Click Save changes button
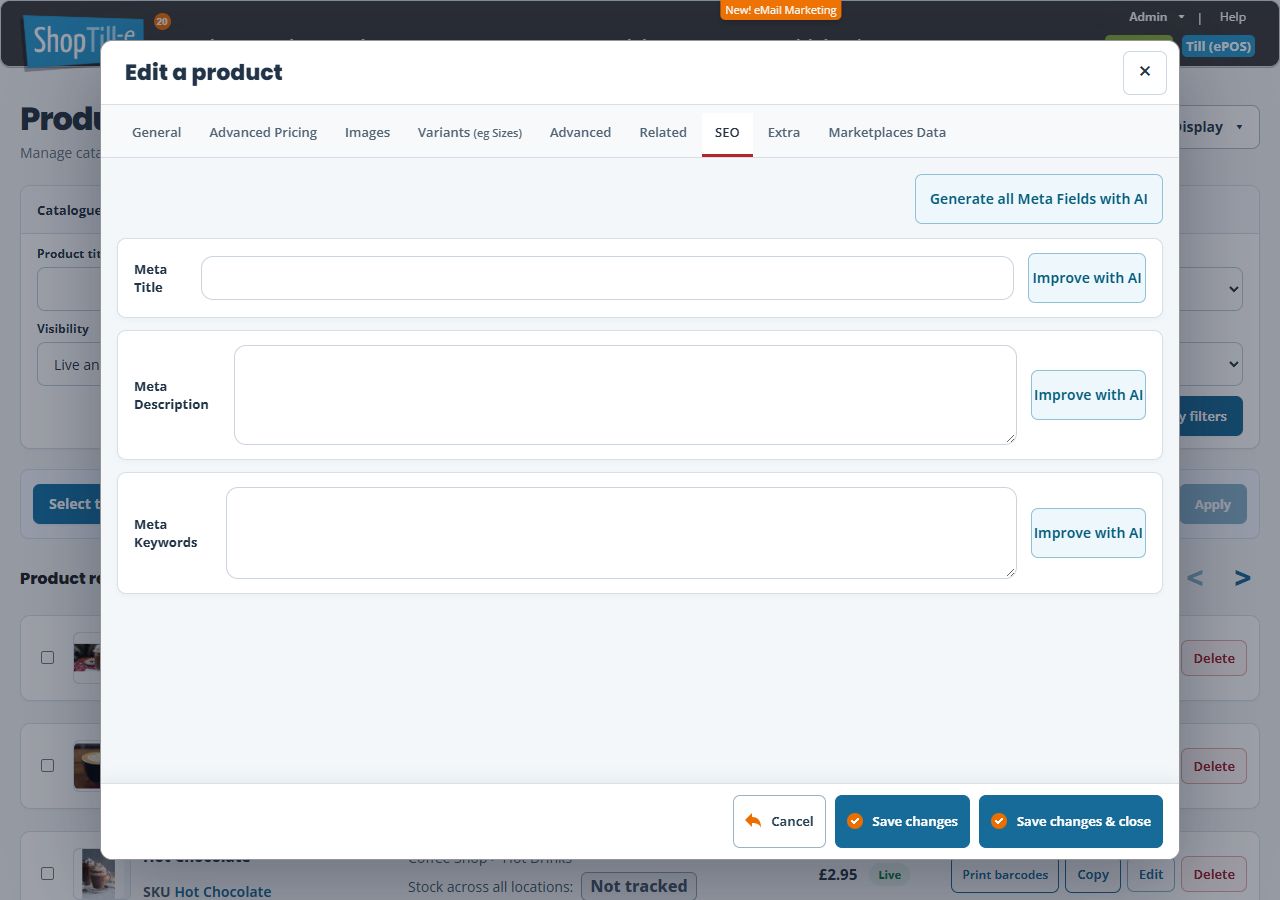1280x900 pixels. (902, 821)
